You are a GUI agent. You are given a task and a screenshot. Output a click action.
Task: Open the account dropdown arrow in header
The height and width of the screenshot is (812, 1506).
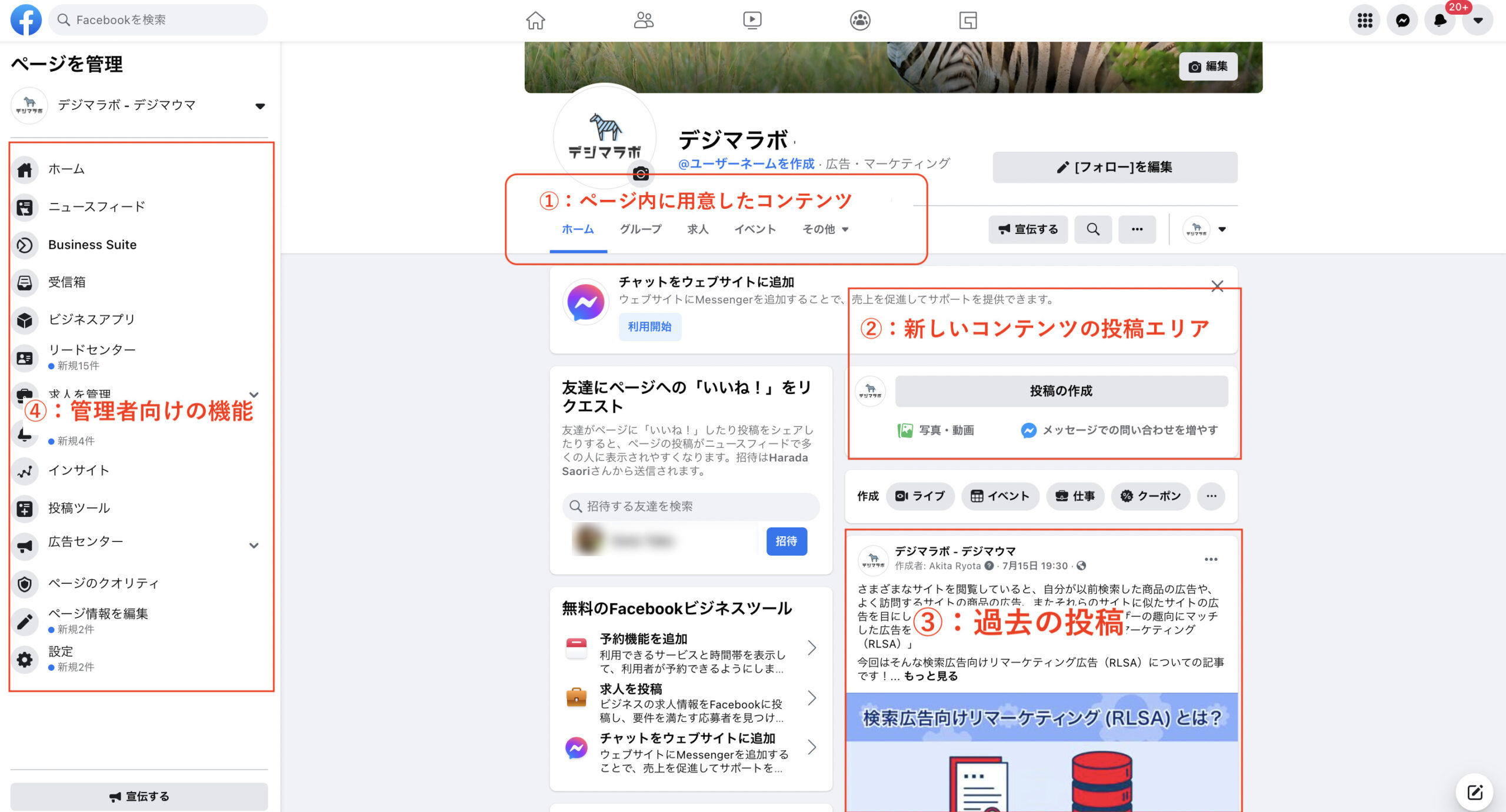(x=1478, y=20)
